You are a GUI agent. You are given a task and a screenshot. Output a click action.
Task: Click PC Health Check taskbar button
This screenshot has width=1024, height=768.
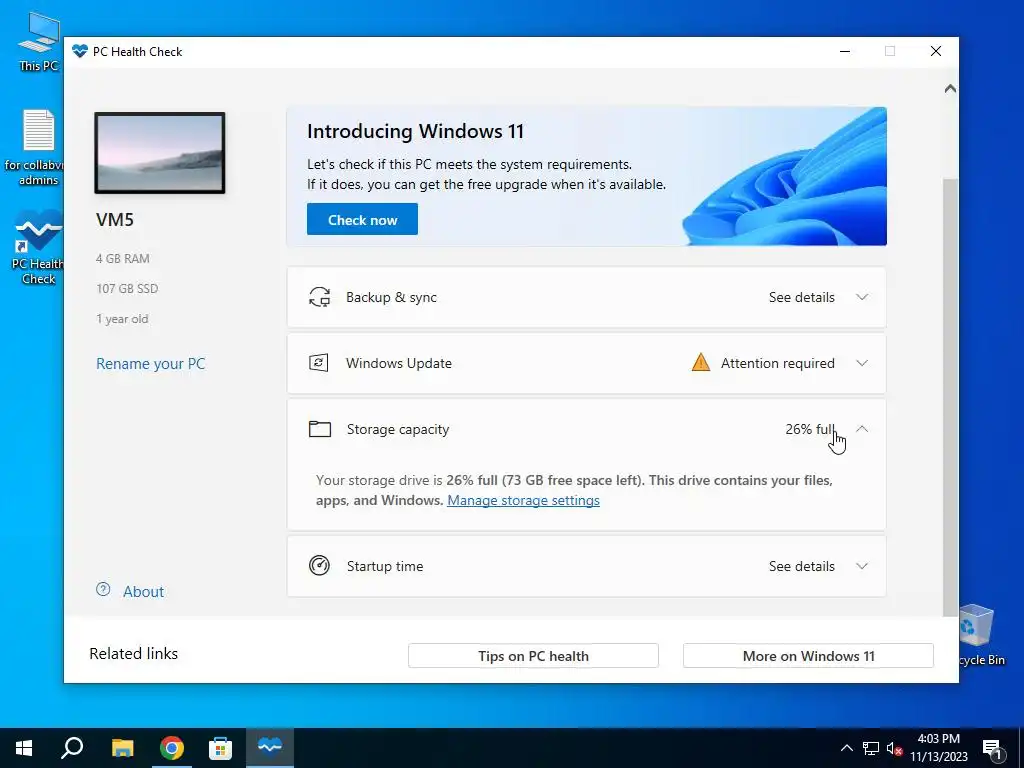(270, 748)
